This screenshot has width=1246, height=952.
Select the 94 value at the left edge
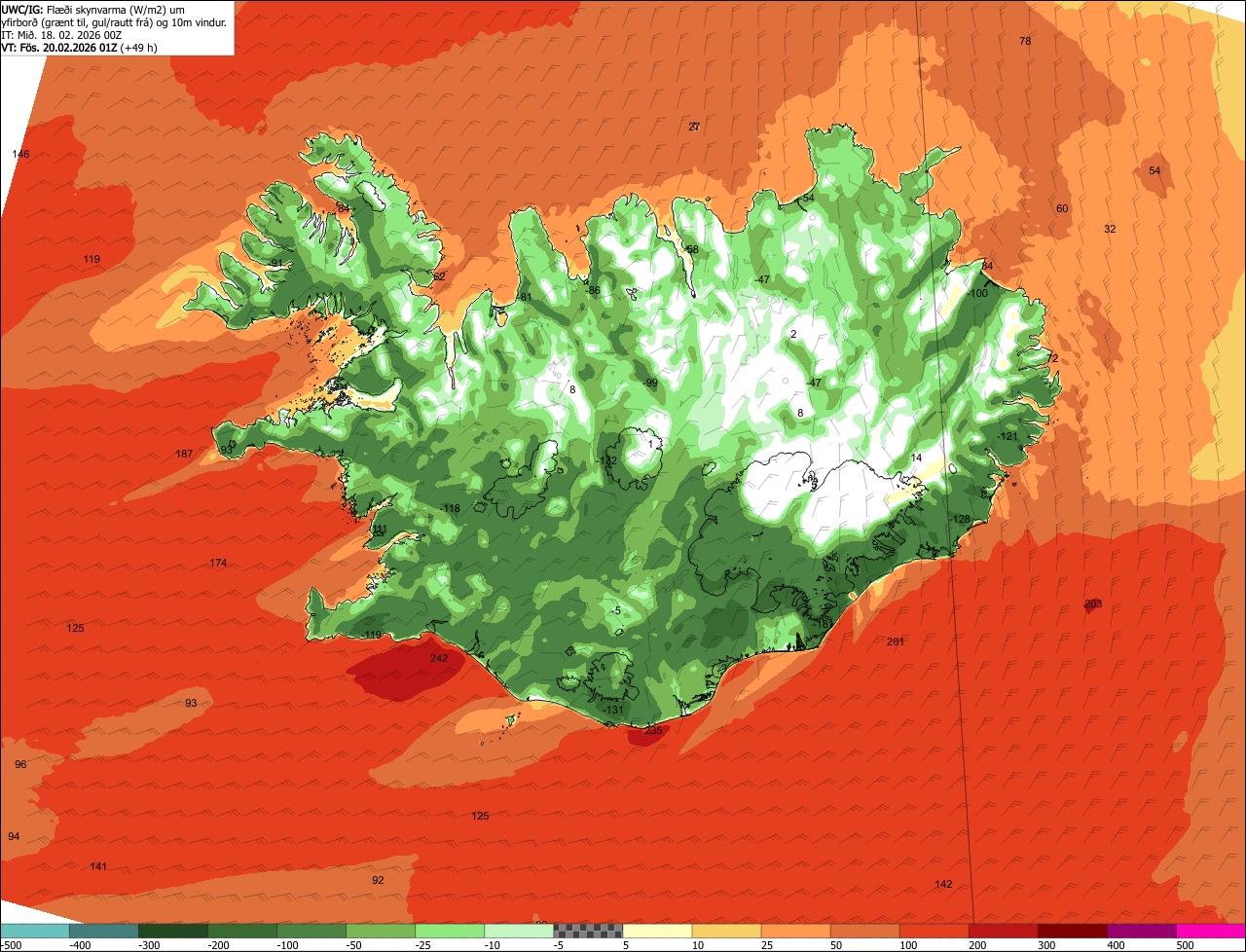point(14,836)
